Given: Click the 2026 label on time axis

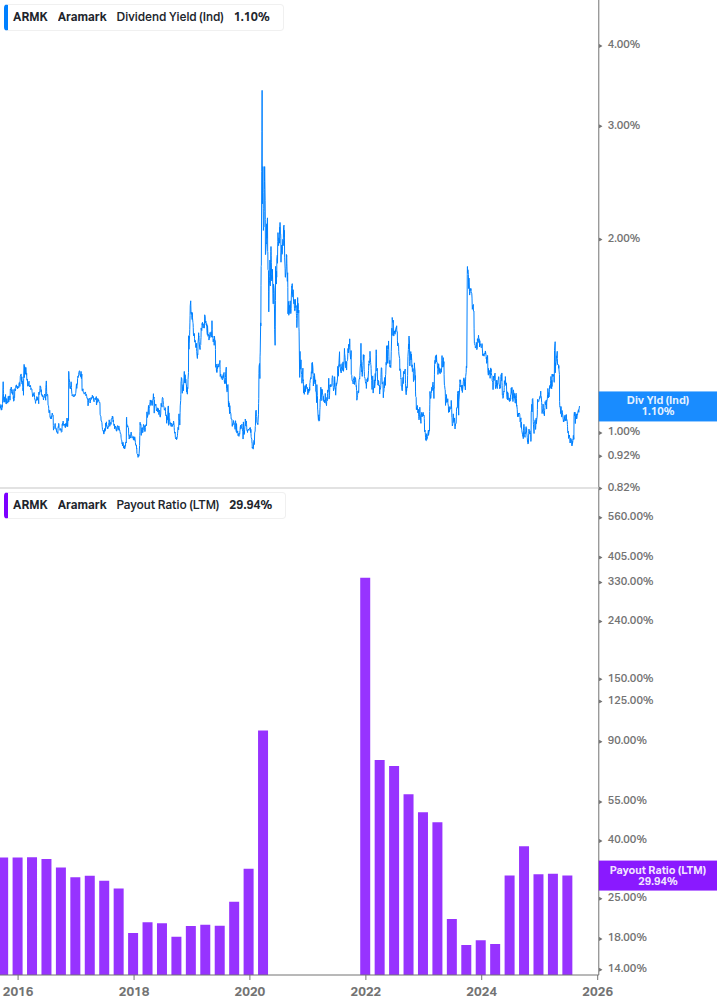Looking at the screenshot, I should tap(597, 992).
